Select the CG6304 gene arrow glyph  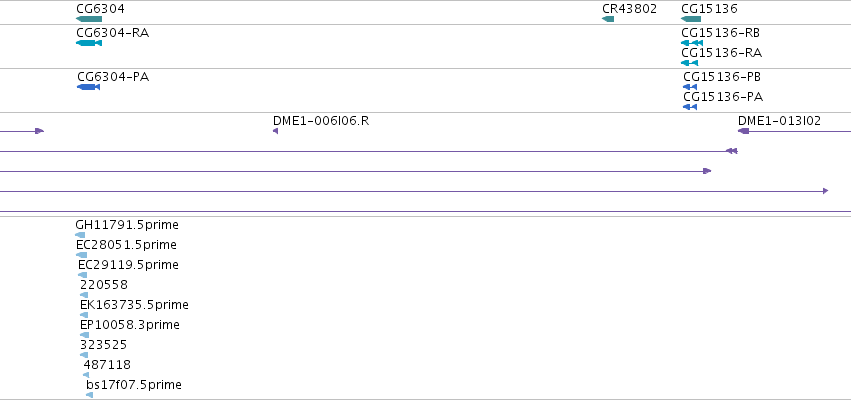(89, 19)
